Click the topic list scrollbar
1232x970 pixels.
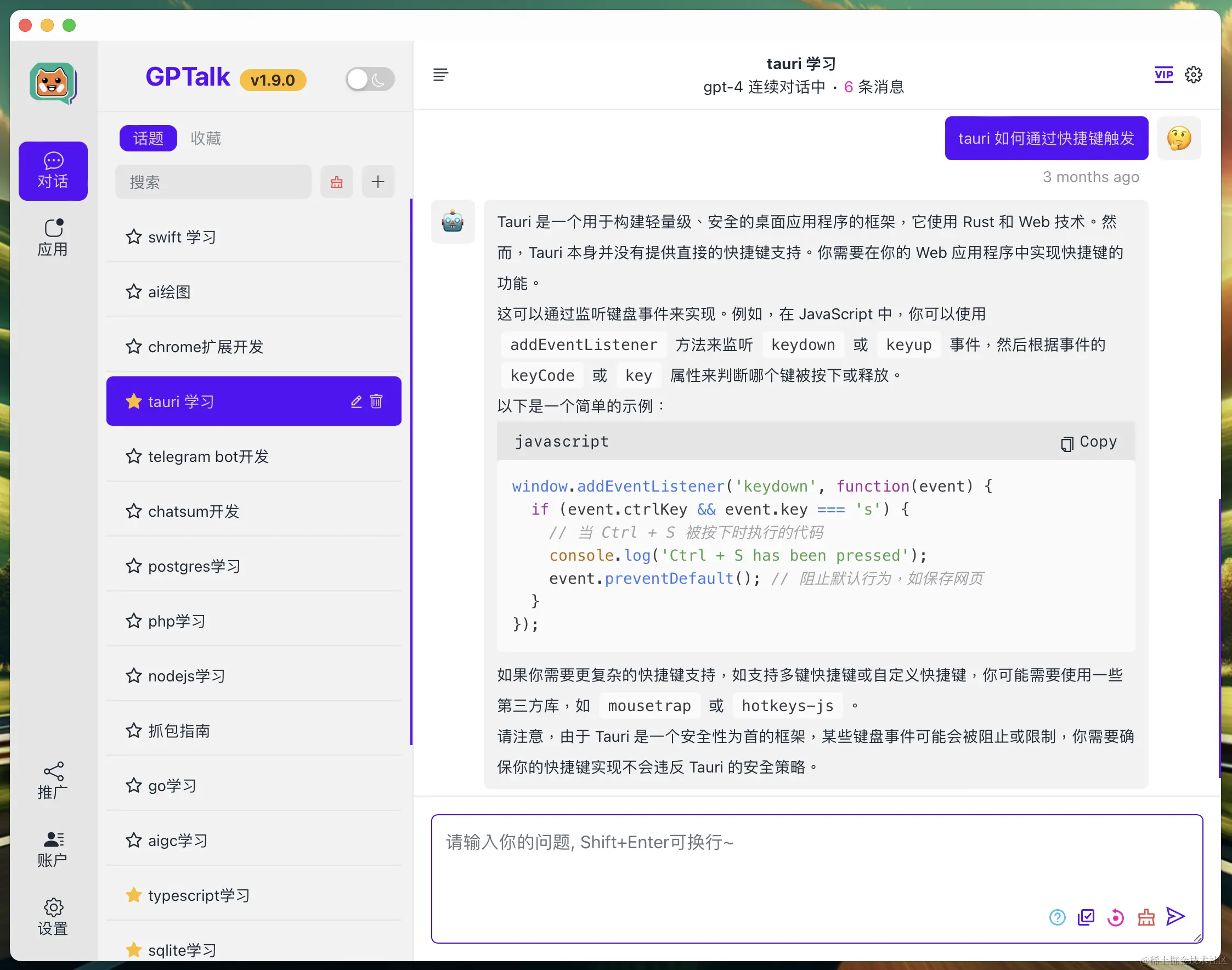[411, 471]
